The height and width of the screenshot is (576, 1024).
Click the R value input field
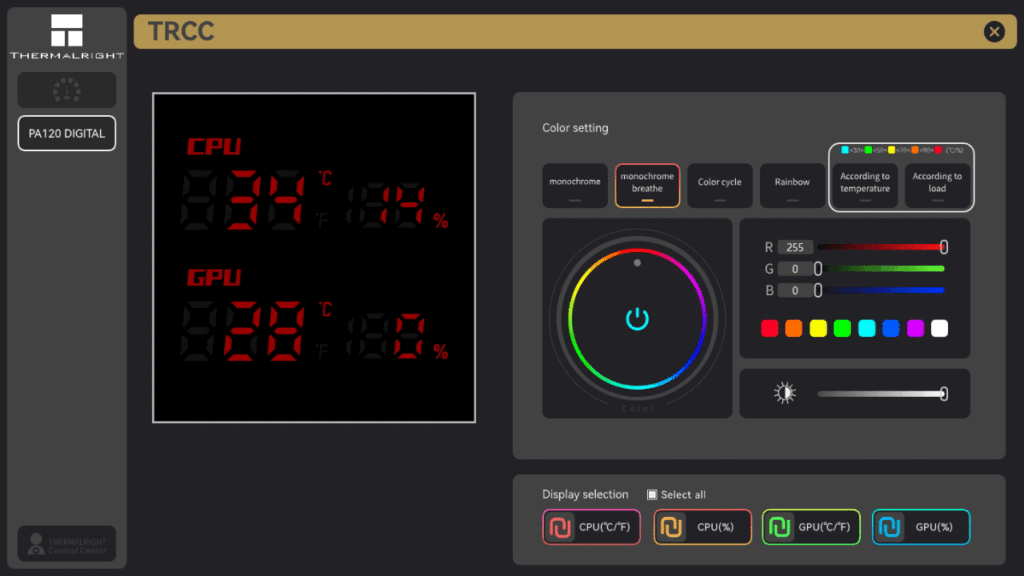point(795,246)
